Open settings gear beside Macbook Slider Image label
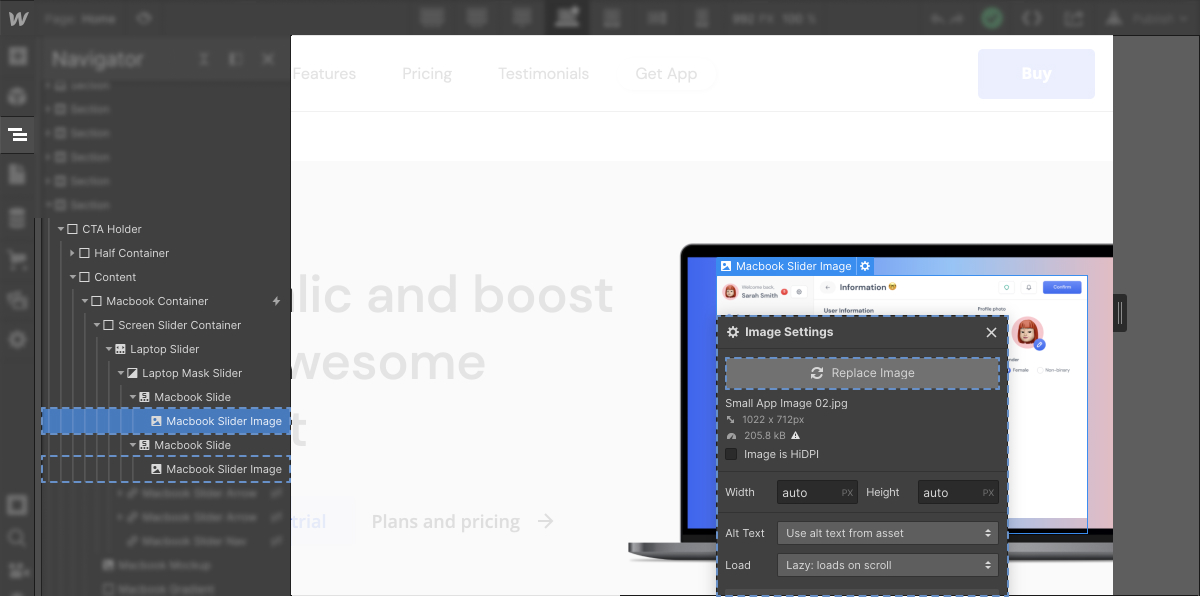The height and width of the screenshot is (597, 1200). [x=865, y=266]
